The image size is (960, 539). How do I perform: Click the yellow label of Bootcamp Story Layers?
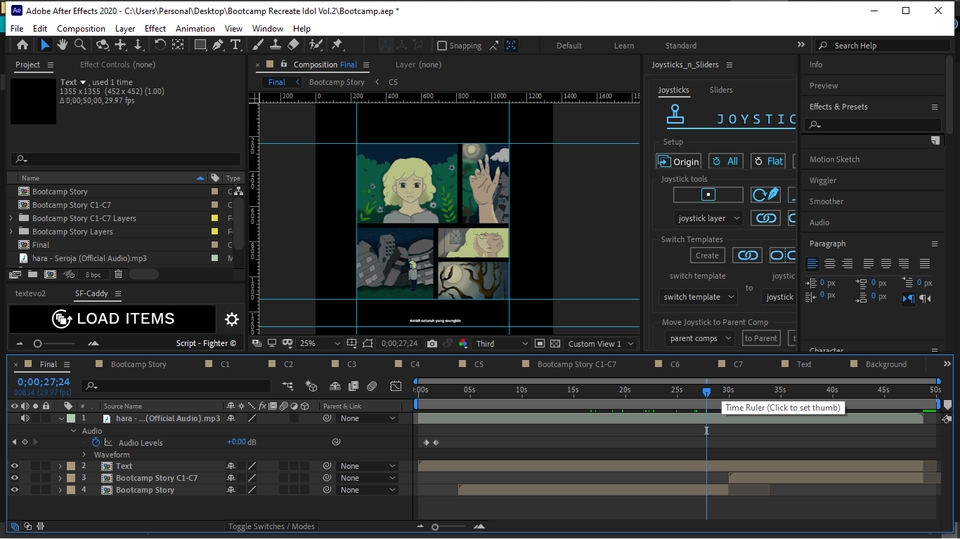pos(215,232)
